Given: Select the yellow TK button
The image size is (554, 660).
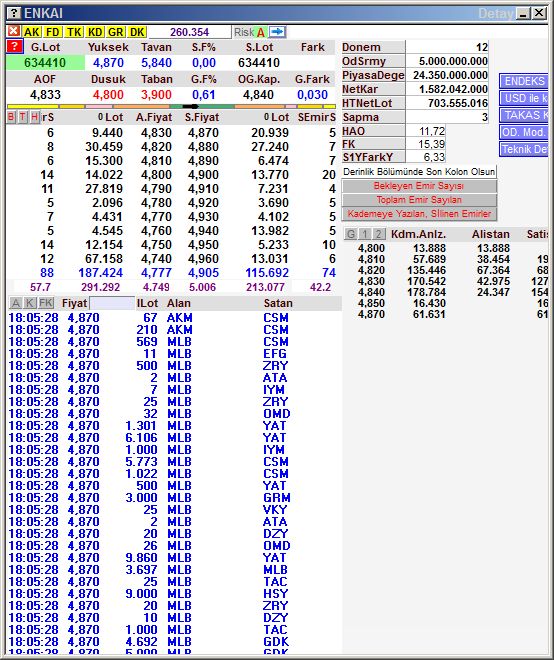Looking at the screenshot, I should [x=74, y=32].
